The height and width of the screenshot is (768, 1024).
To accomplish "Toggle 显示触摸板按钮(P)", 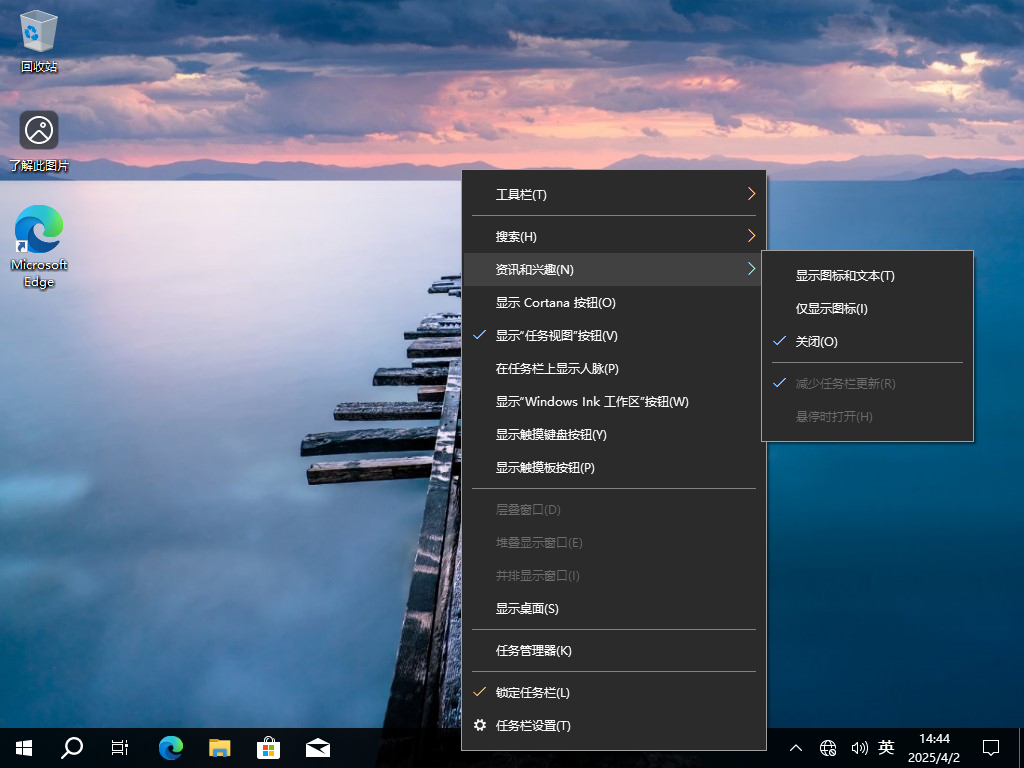I will (614, 468).
